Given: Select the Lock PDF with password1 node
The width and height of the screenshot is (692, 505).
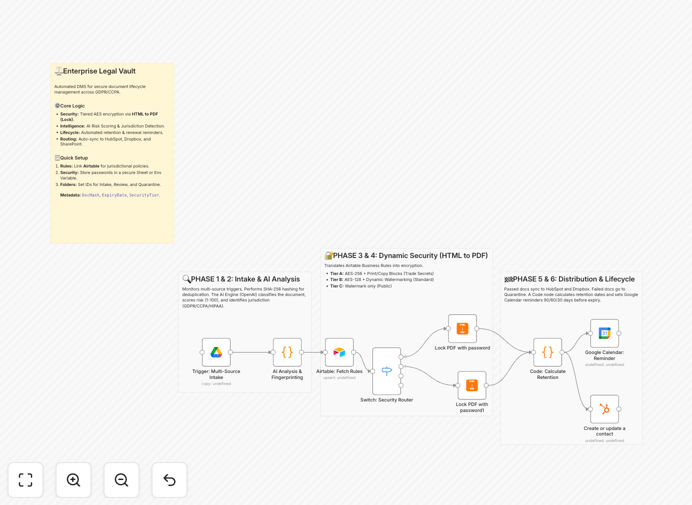Looking at the screenshot, I should (472, 385).
